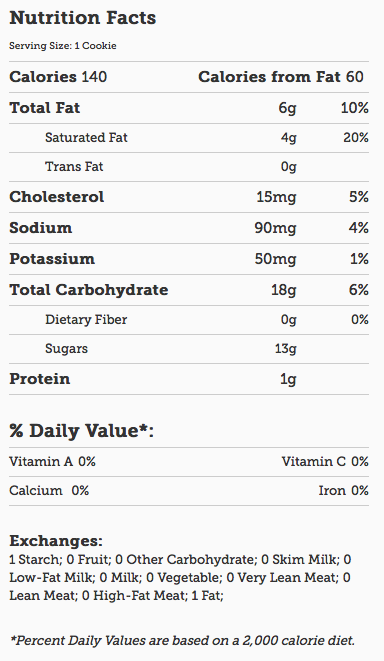Select the Total Carbohydrate label
The height and width of the screenshot is (661, 384).
point(89,290)
